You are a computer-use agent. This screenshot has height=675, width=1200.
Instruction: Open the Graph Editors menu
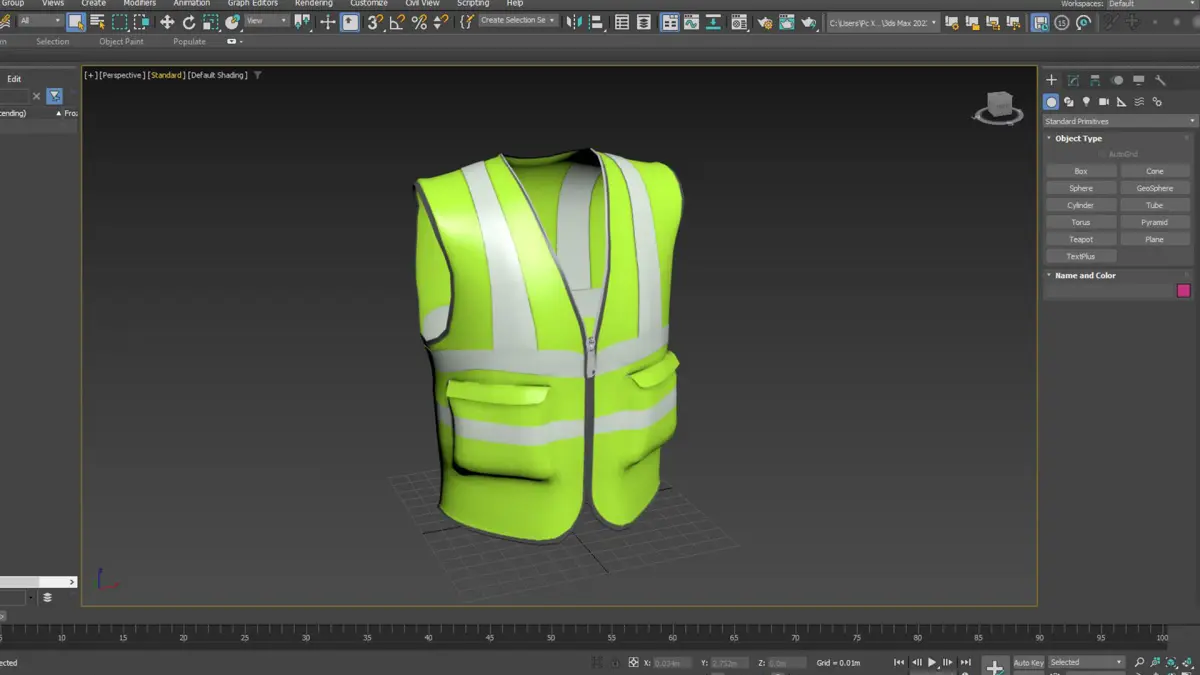tap(252, 4)
